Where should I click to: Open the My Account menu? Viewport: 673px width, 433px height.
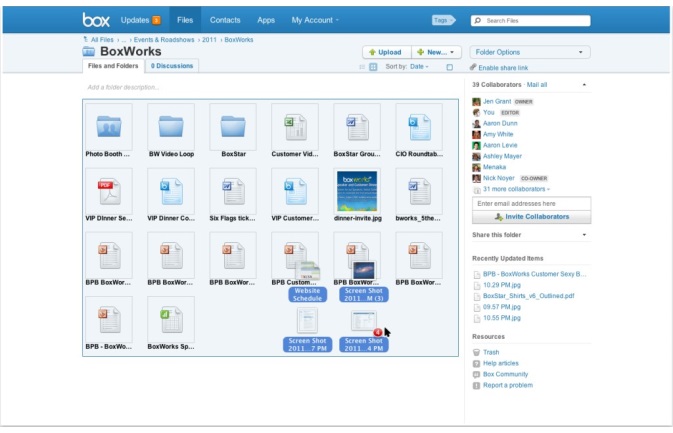[315, 20]
